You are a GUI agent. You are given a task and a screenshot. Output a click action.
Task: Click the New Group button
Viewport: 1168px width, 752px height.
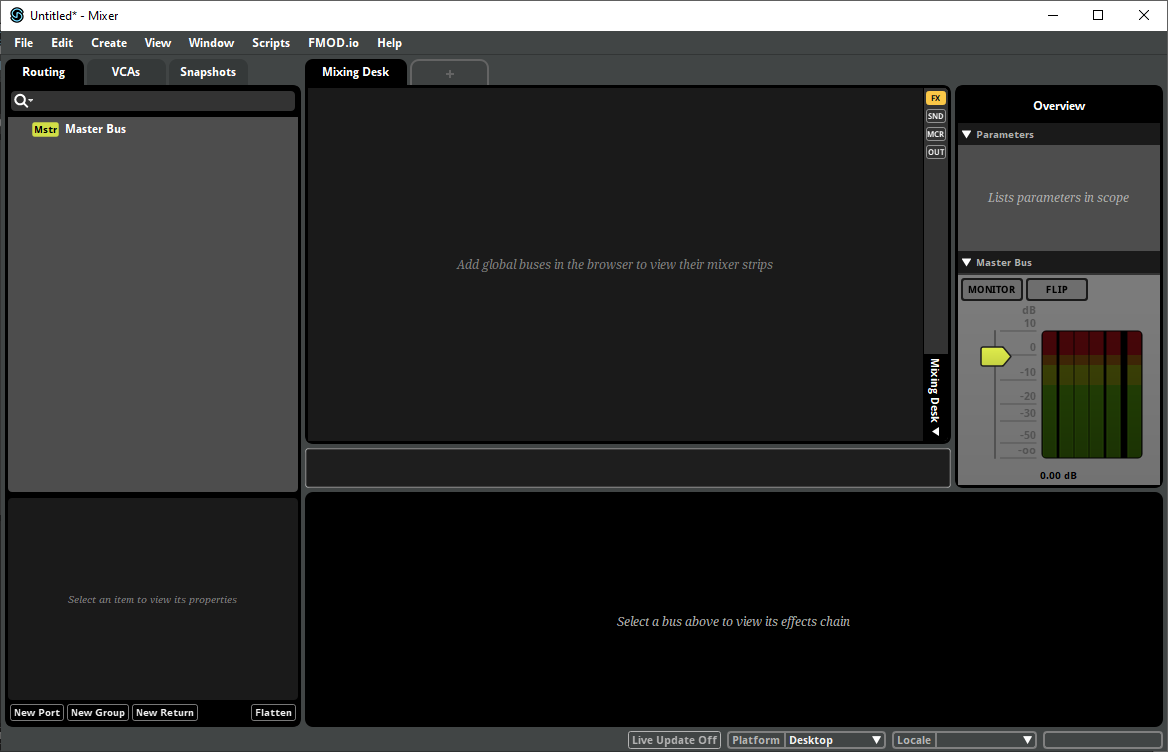coord(98,713)
